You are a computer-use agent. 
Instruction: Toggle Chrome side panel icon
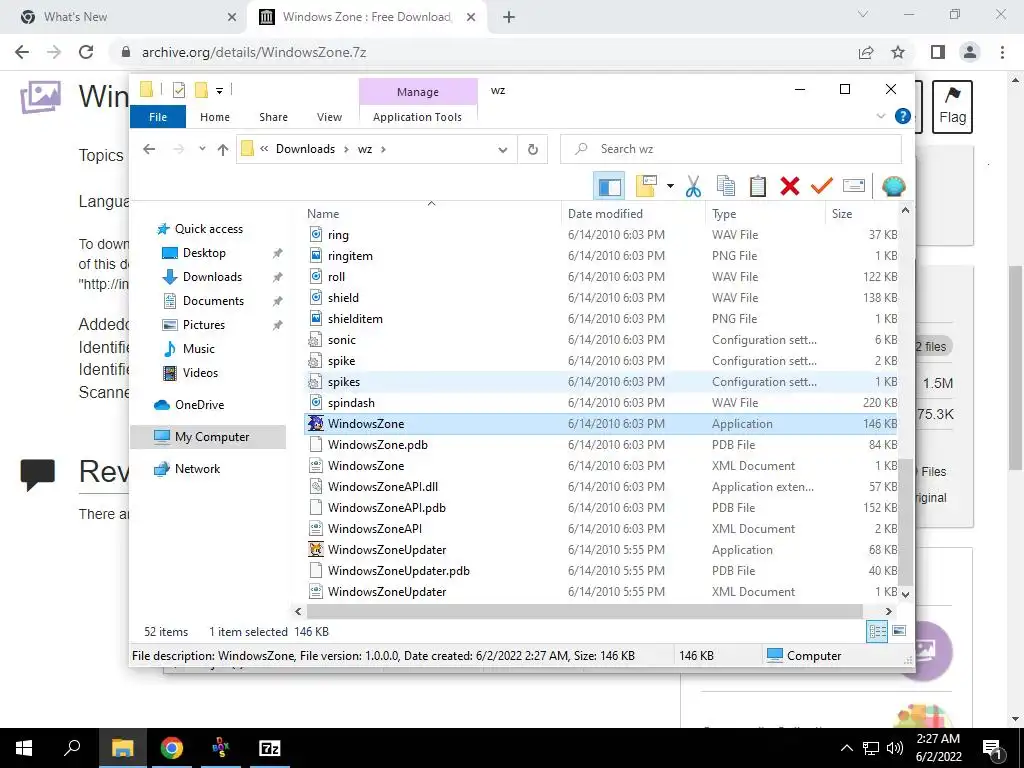point(938,52)
